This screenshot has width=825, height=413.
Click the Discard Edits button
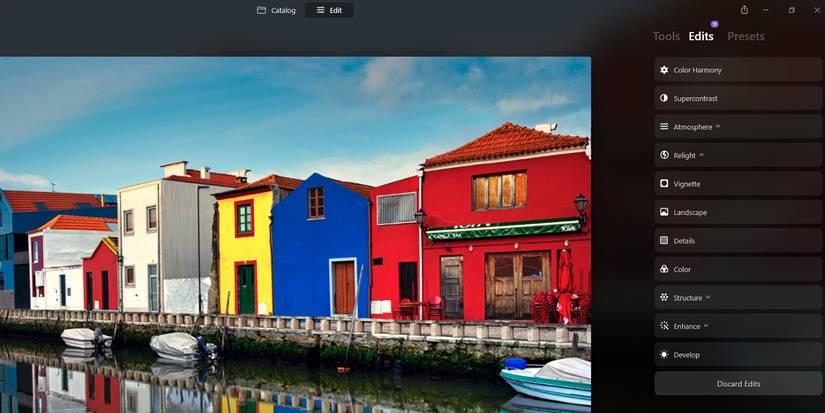(738, 384)
